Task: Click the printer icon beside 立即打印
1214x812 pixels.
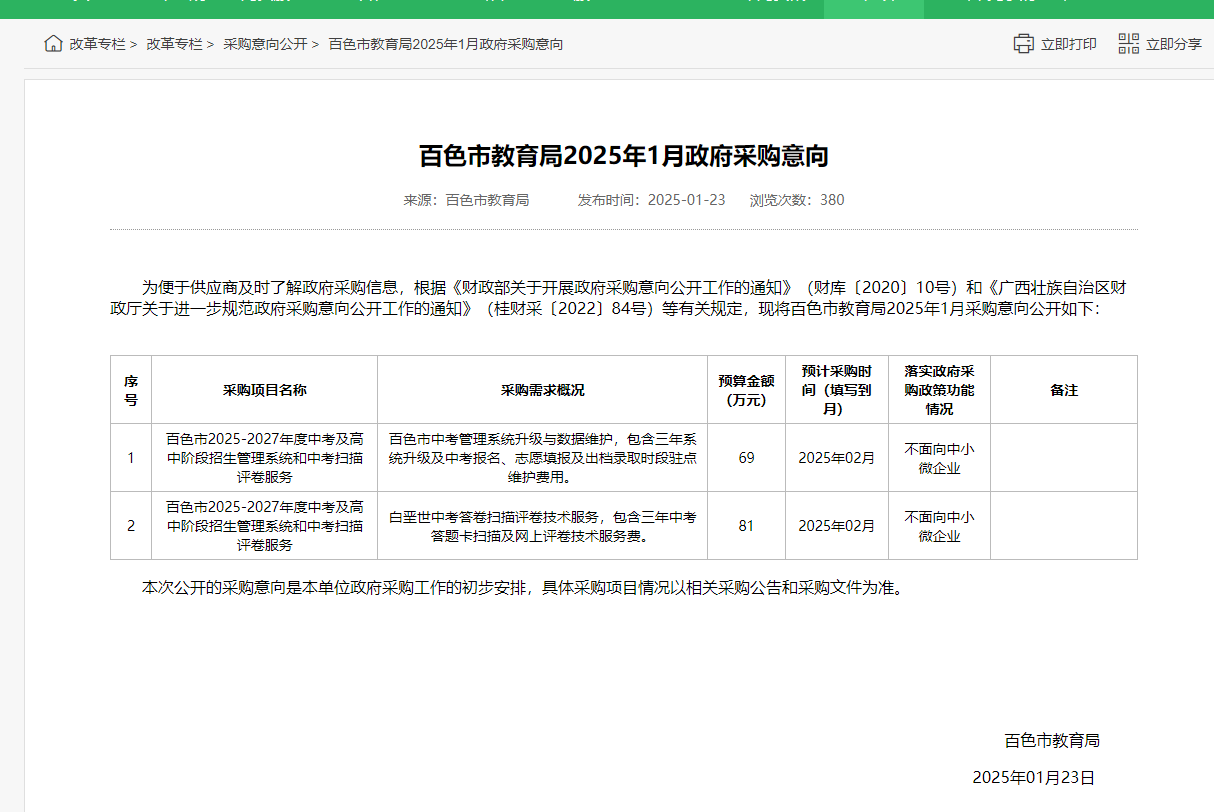Action: [x=1023, y=44]
